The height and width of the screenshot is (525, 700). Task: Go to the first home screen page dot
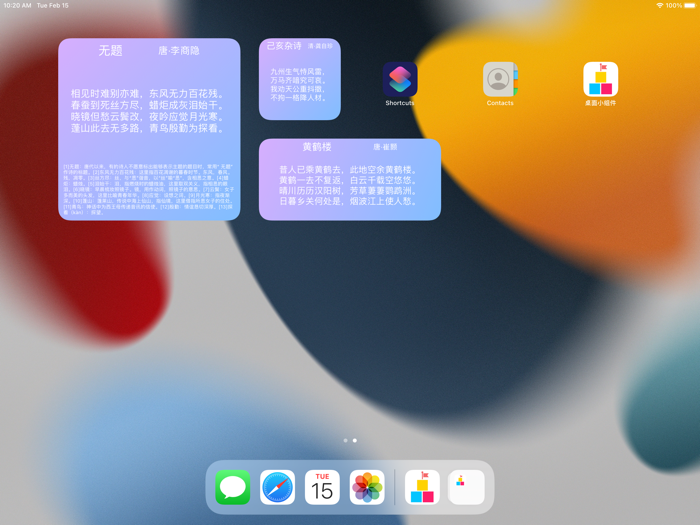345,441
